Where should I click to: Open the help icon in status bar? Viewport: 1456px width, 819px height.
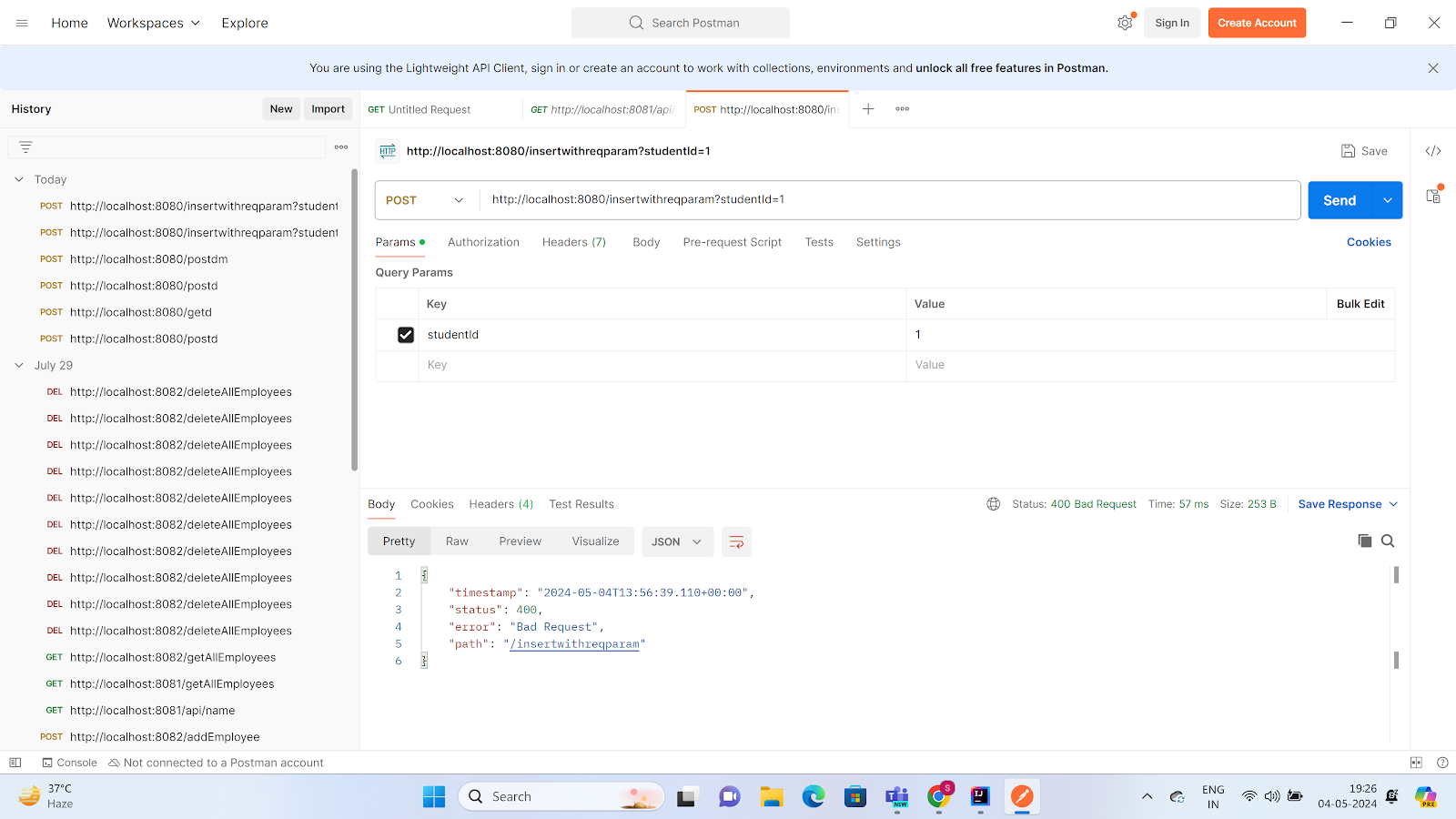tap(1442, 763)
